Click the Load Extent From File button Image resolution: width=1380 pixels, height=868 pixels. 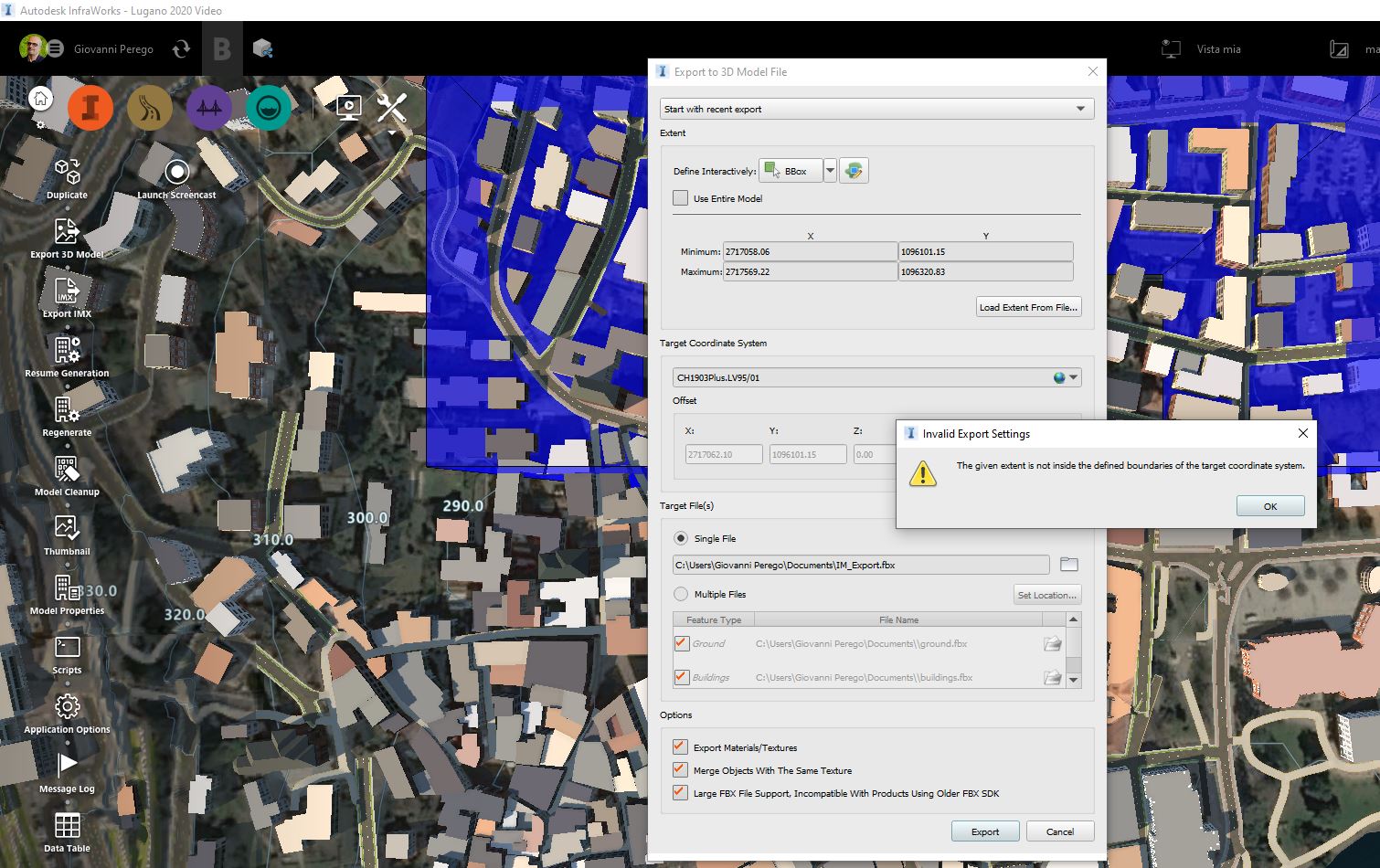(x=1028, y=306)
